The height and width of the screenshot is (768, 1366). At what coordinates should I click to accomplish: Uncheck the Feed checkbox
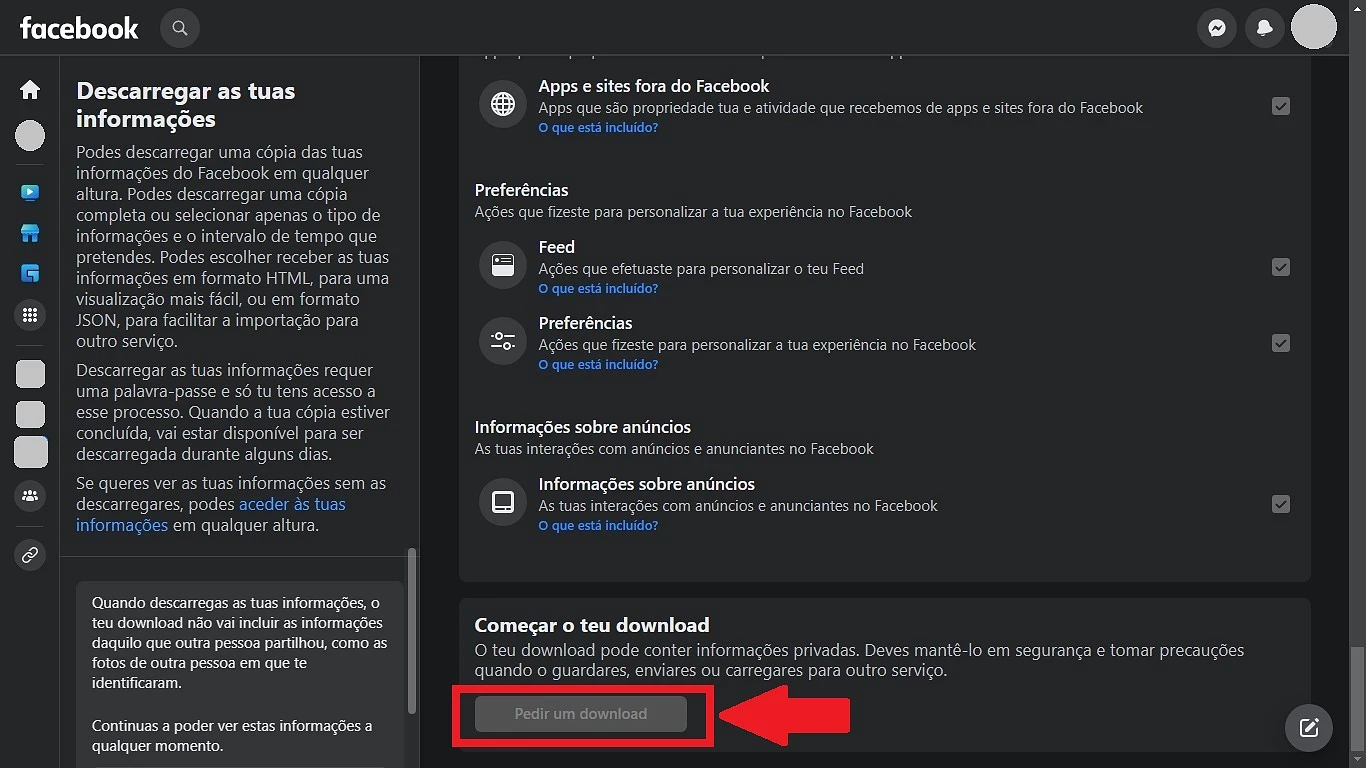pos(1280,267)
